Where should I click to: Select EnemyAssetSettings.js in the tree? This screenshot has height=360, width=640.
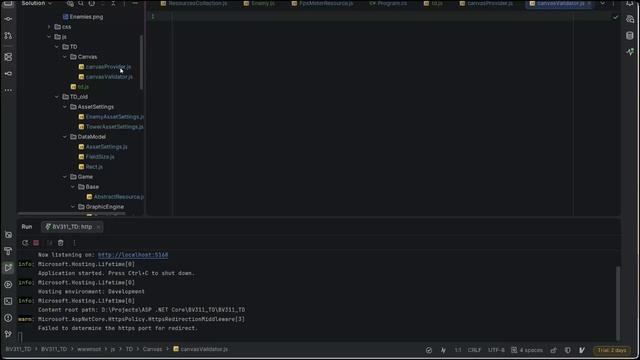tap(114, 117)
